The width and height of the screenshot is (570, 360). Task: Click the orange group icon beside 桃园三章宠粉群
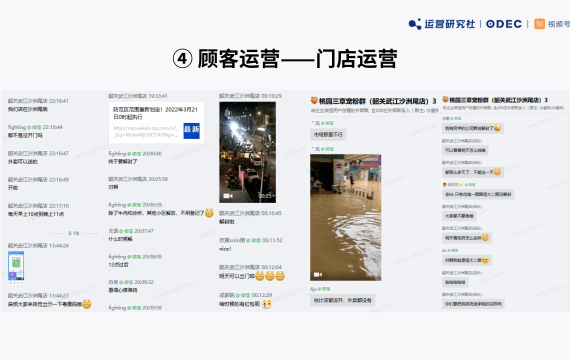[x=314, y=100]
